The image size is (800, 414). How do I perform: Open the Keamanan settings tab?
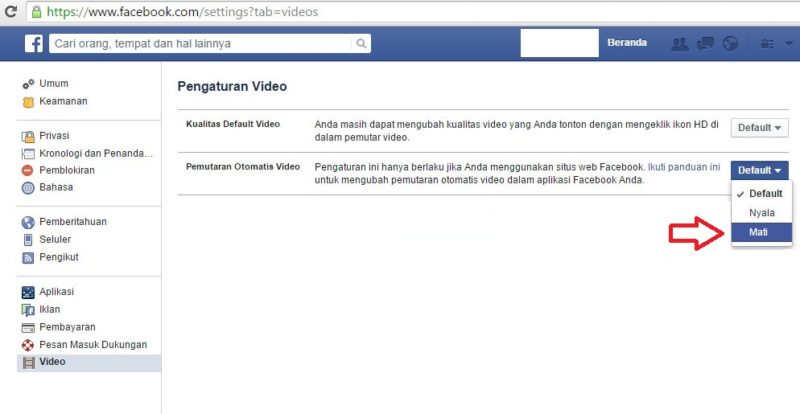[x=63, y=101]
